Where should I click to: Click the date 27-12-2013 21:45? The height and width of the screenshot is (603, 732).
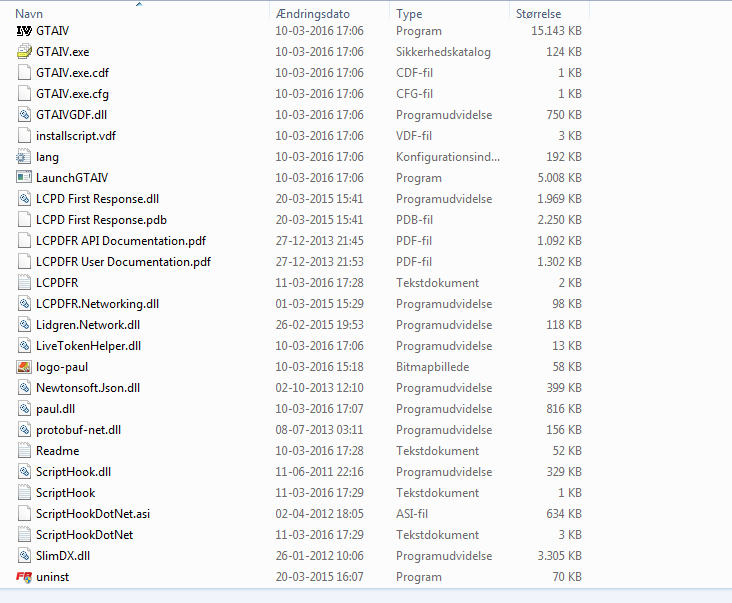coord(319,241)
